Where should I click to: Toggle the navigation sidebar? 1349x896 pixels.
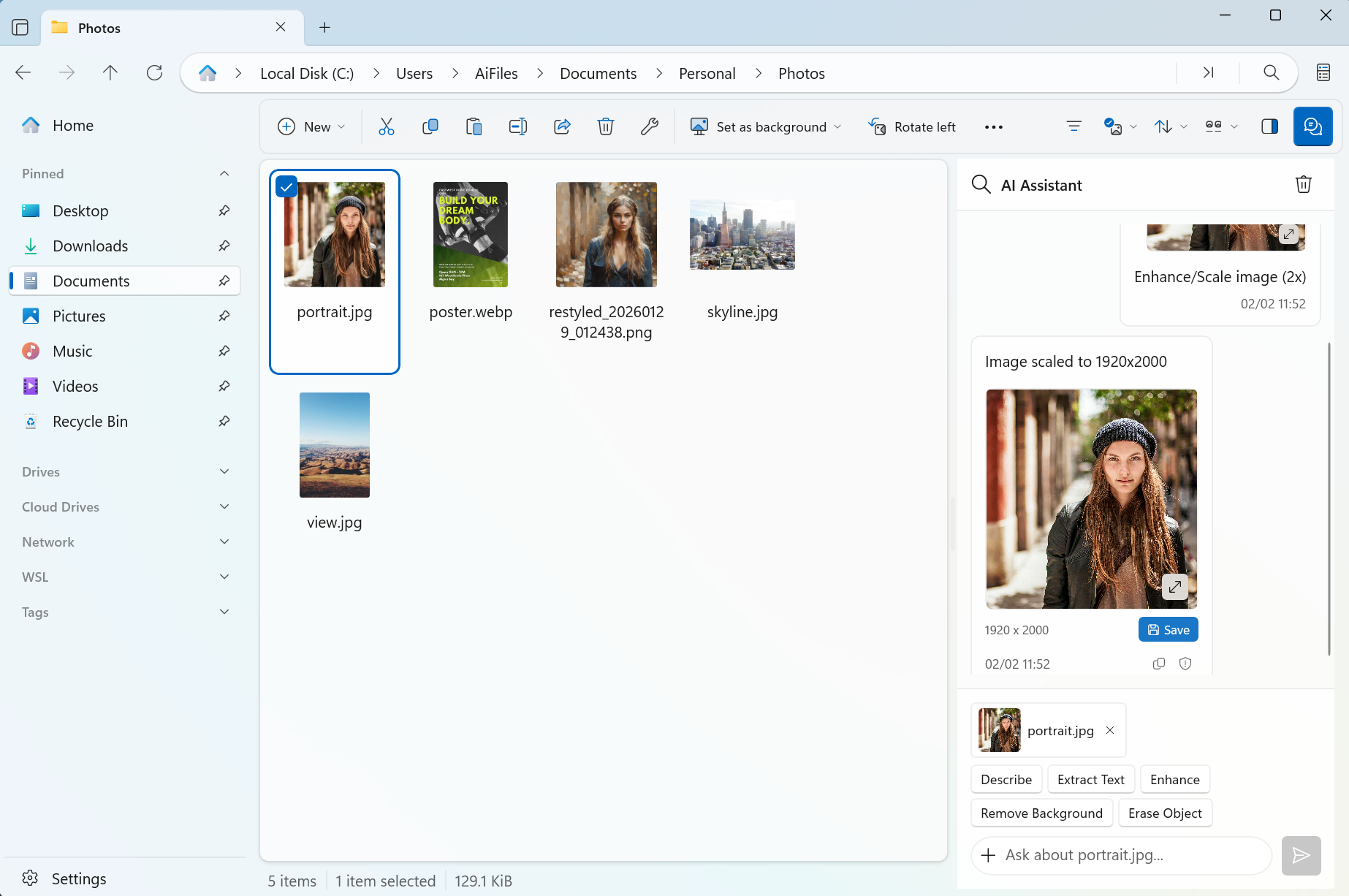pos(20,27)
